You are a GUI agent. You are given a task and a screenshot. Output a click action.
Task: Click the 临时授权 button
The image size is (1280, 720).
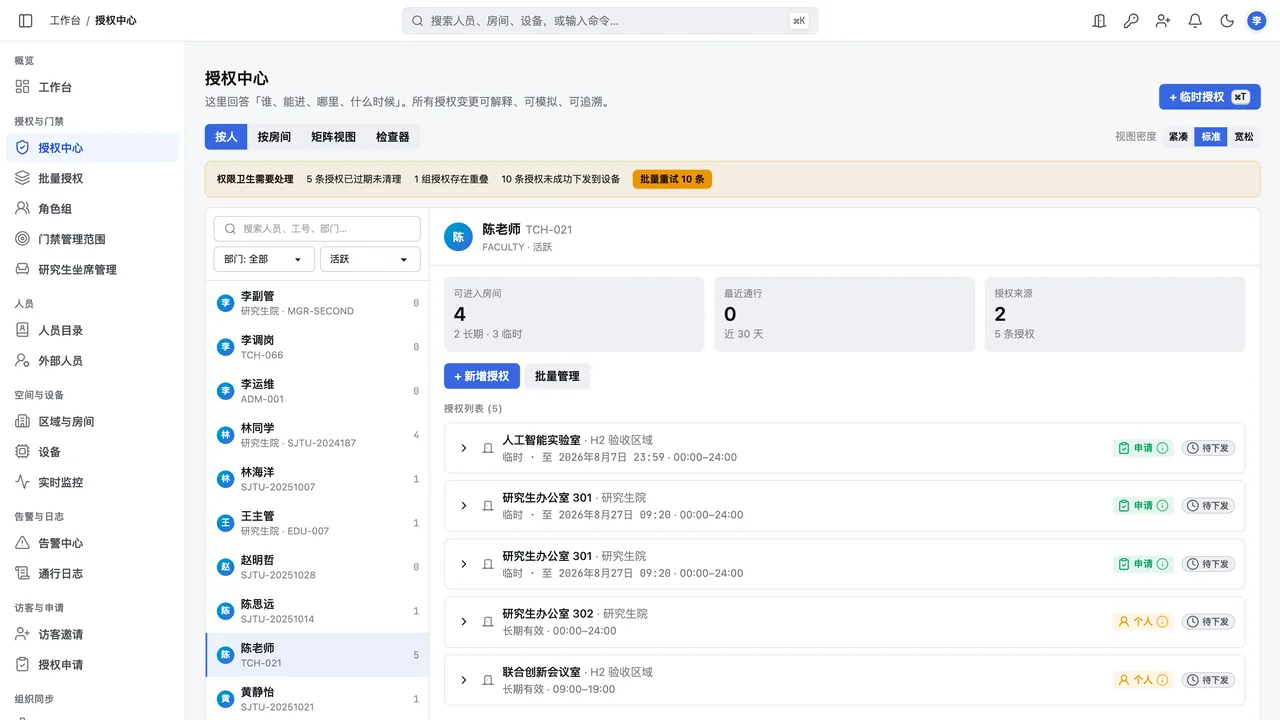click(1210, 97)
